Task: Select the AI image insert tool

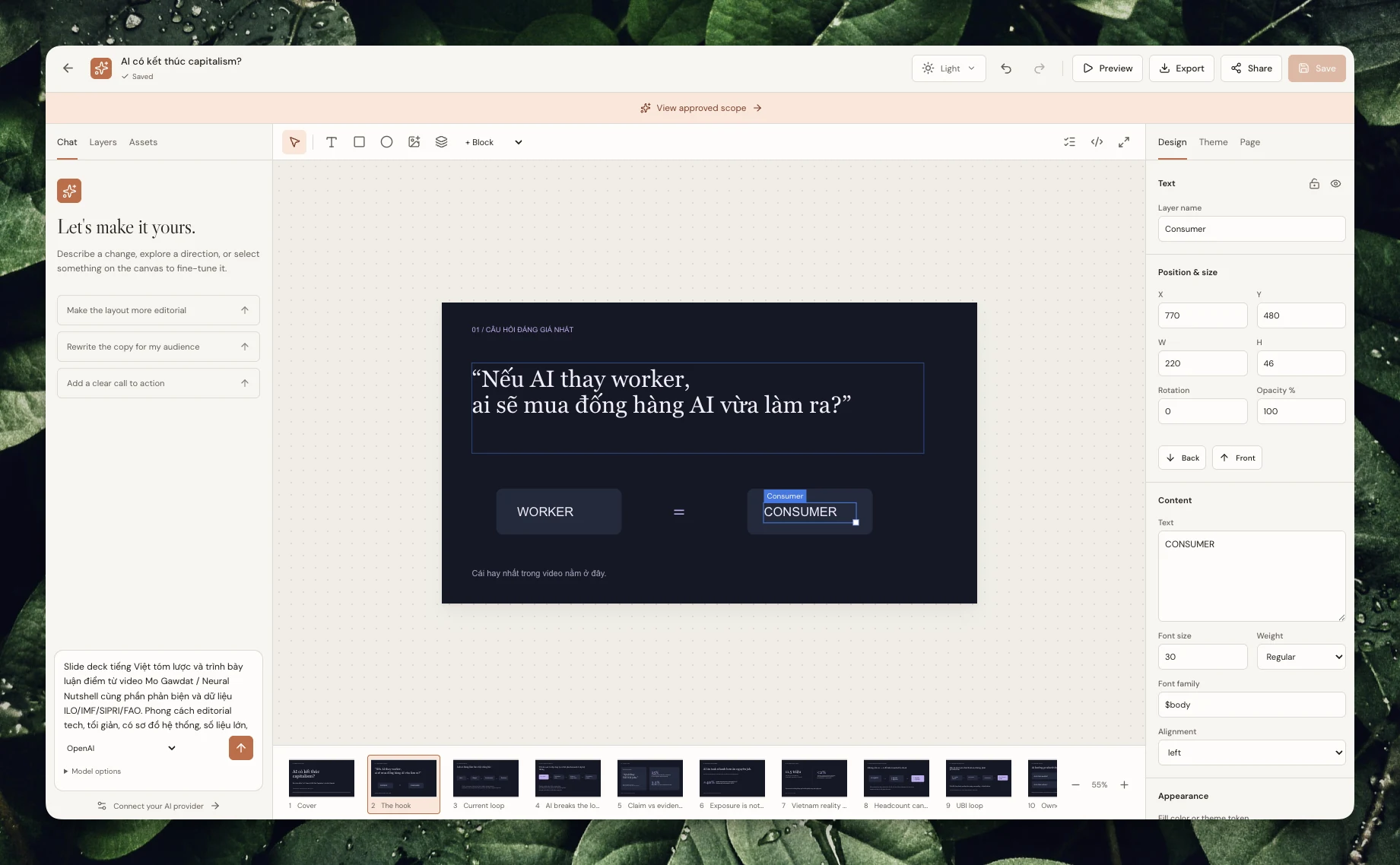Action: [x=414, y=142]
